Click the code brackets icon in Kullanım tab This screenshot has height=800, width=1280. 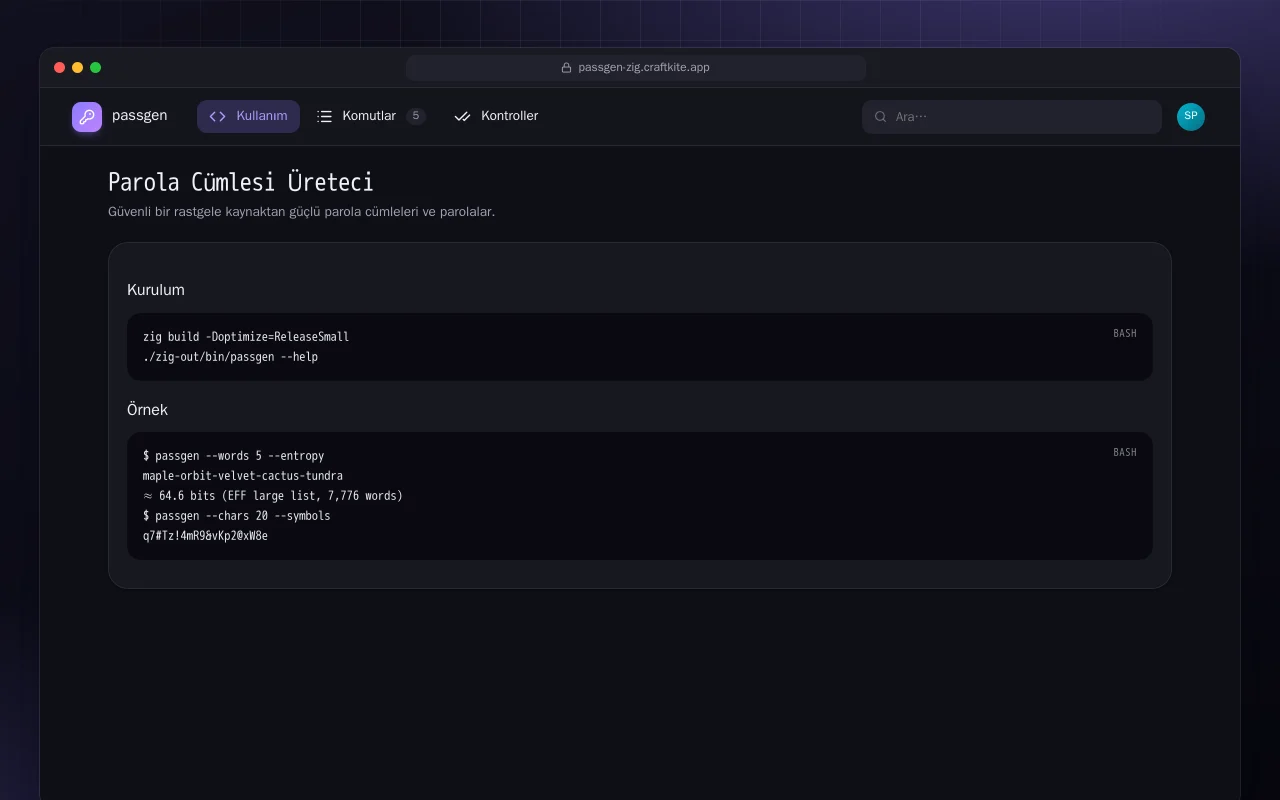pos(217,116)
